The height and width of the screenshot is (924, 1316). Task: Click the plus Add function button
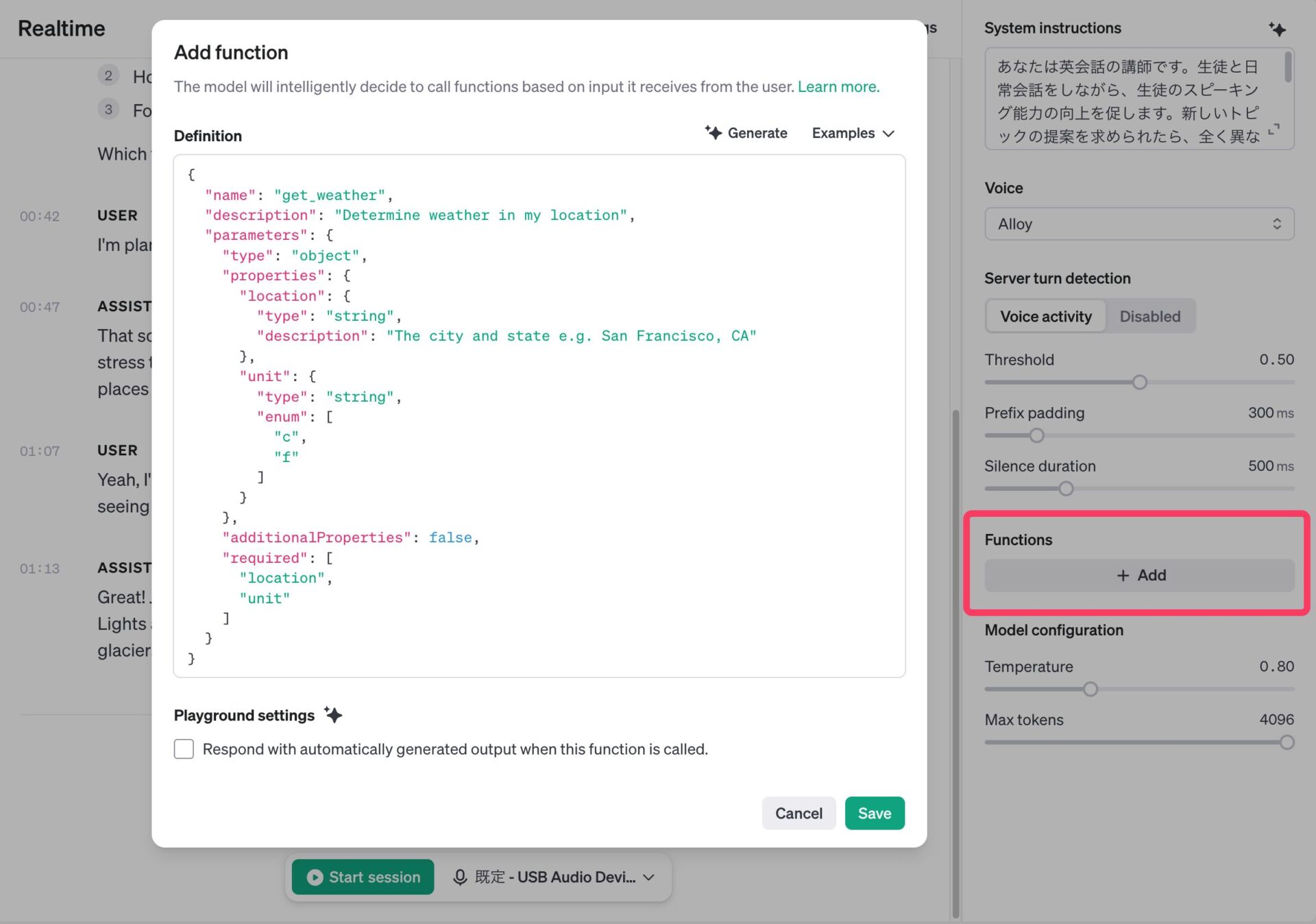pos(1139,575)
